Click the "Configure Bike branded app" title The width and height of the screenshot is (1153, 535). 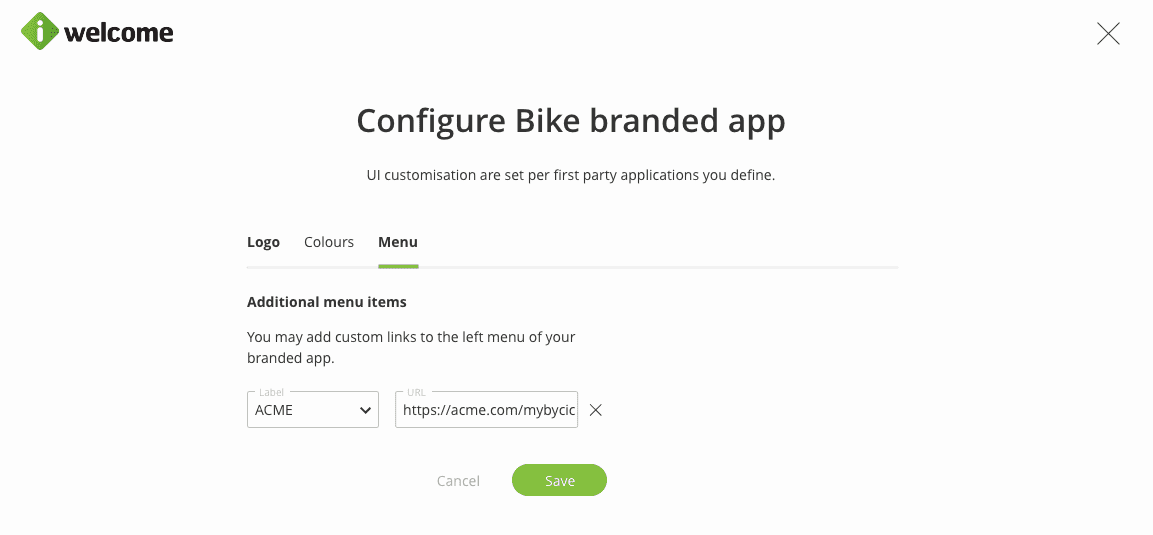[x=571, y=121]
